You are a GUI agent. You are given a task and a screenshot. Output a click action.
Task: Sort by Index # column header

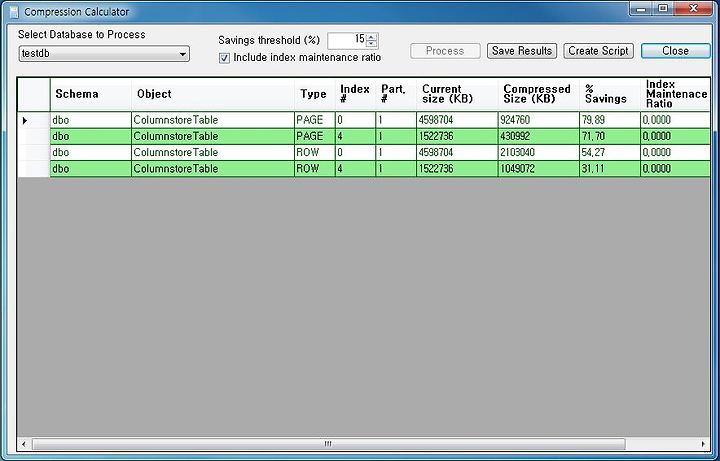pos(355,94)
